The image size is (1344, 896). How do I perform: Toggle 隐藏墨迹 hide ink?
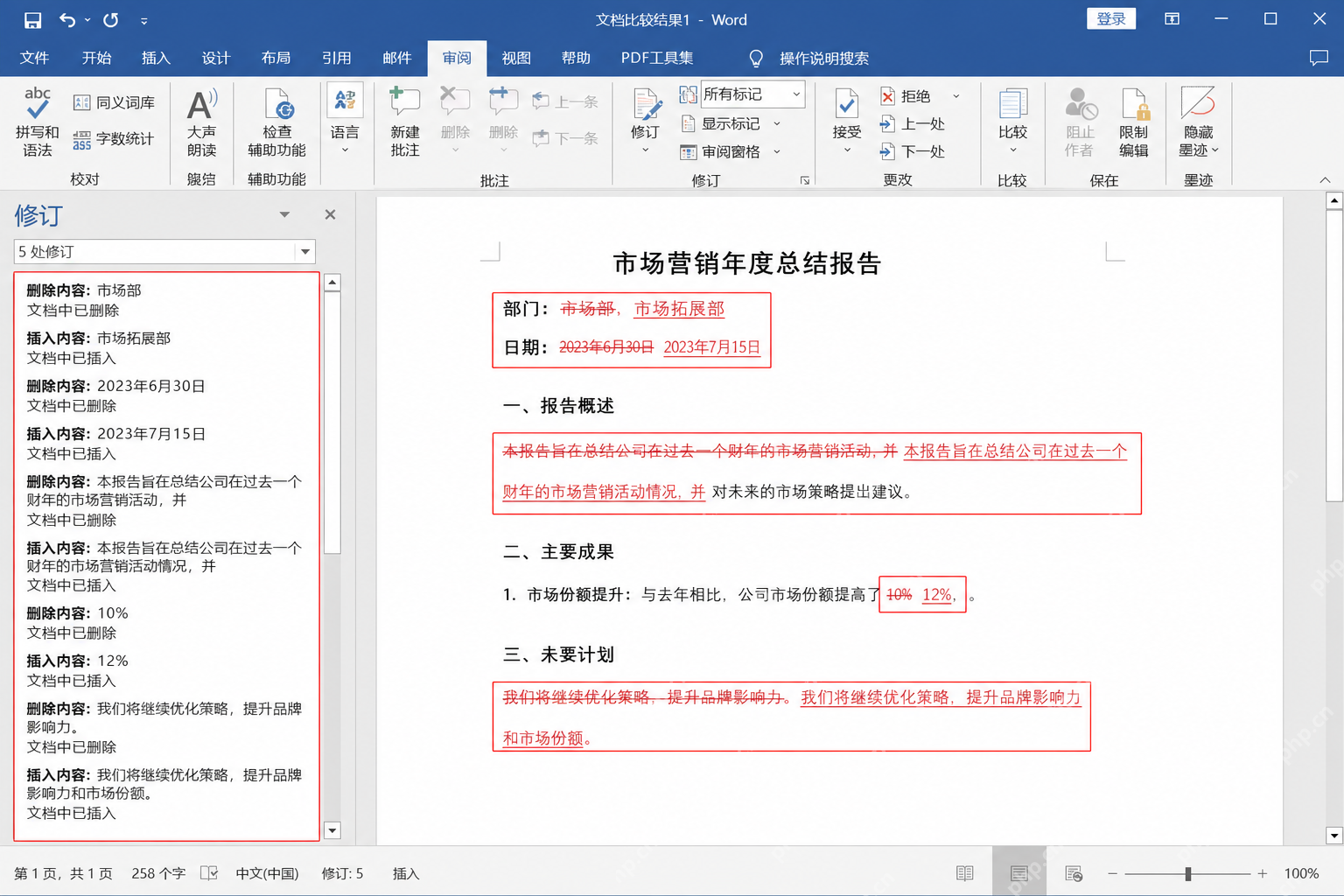point(1198,122)
